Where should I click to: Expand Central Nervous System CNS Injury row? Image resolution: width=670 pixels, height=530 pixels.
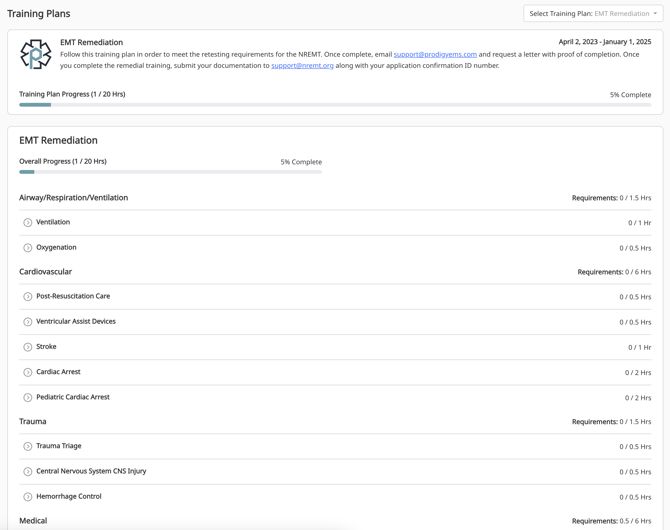pyautogui.click(x=335, y=471)
